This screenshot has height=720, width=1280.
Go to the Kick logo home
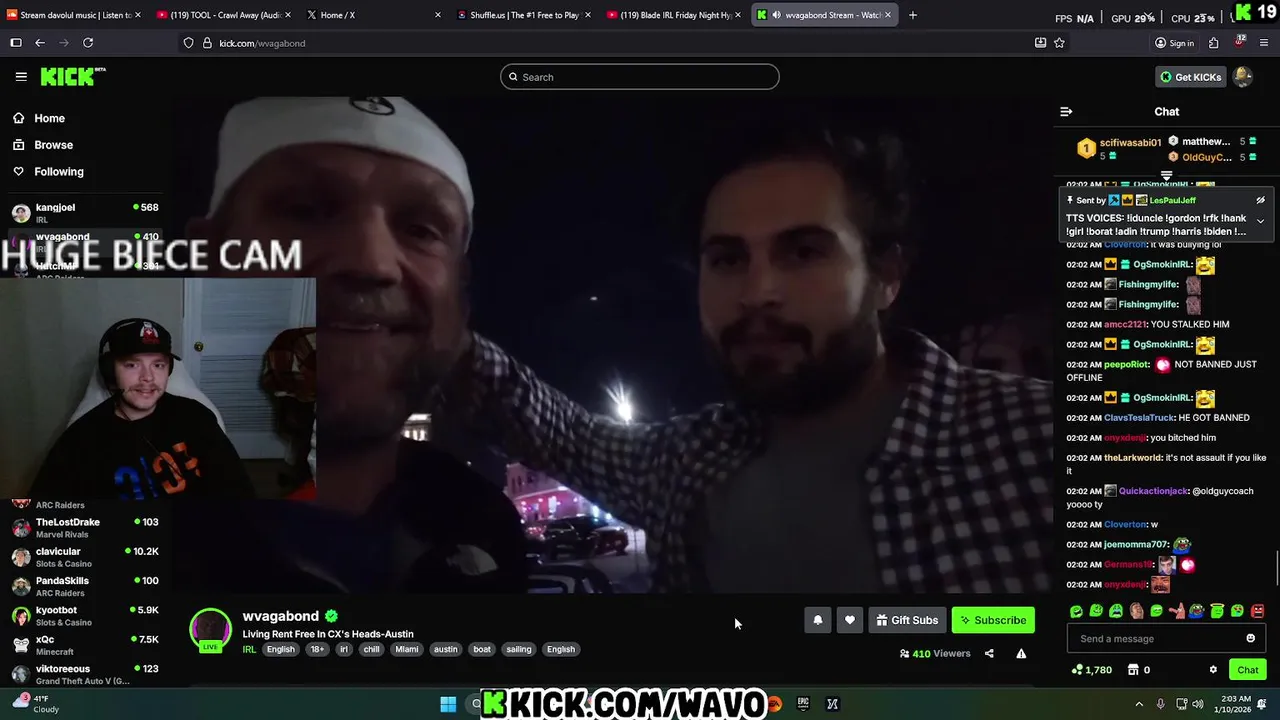[72, 77]
